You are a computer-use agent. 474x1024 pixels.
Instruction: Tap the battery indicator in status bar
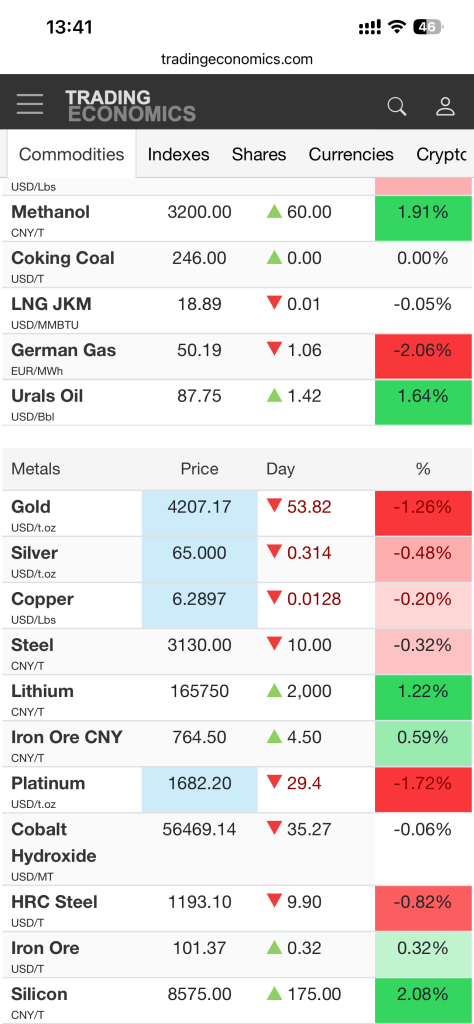(428, 27)
